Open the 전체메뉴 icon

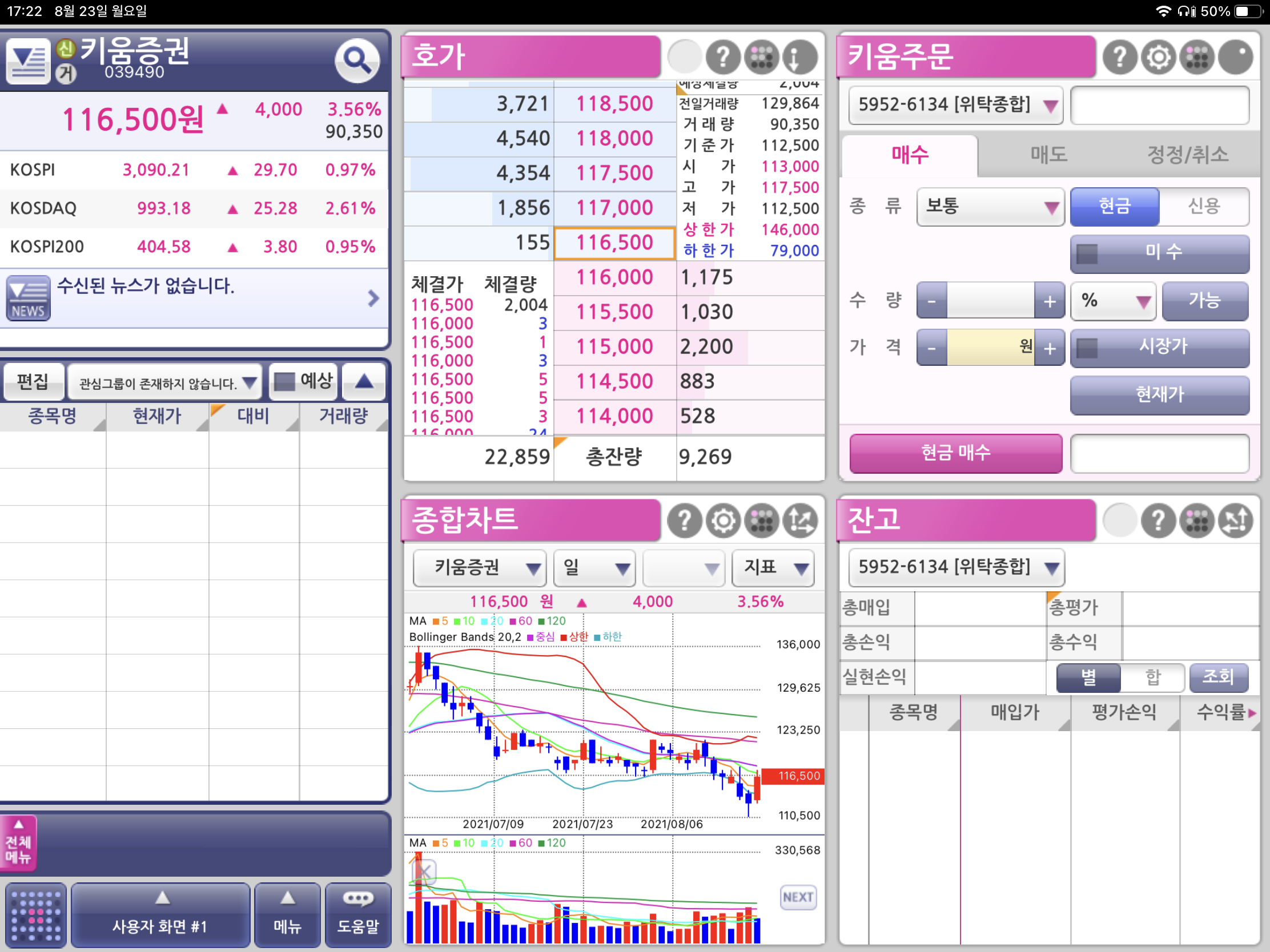click(18, 843)
